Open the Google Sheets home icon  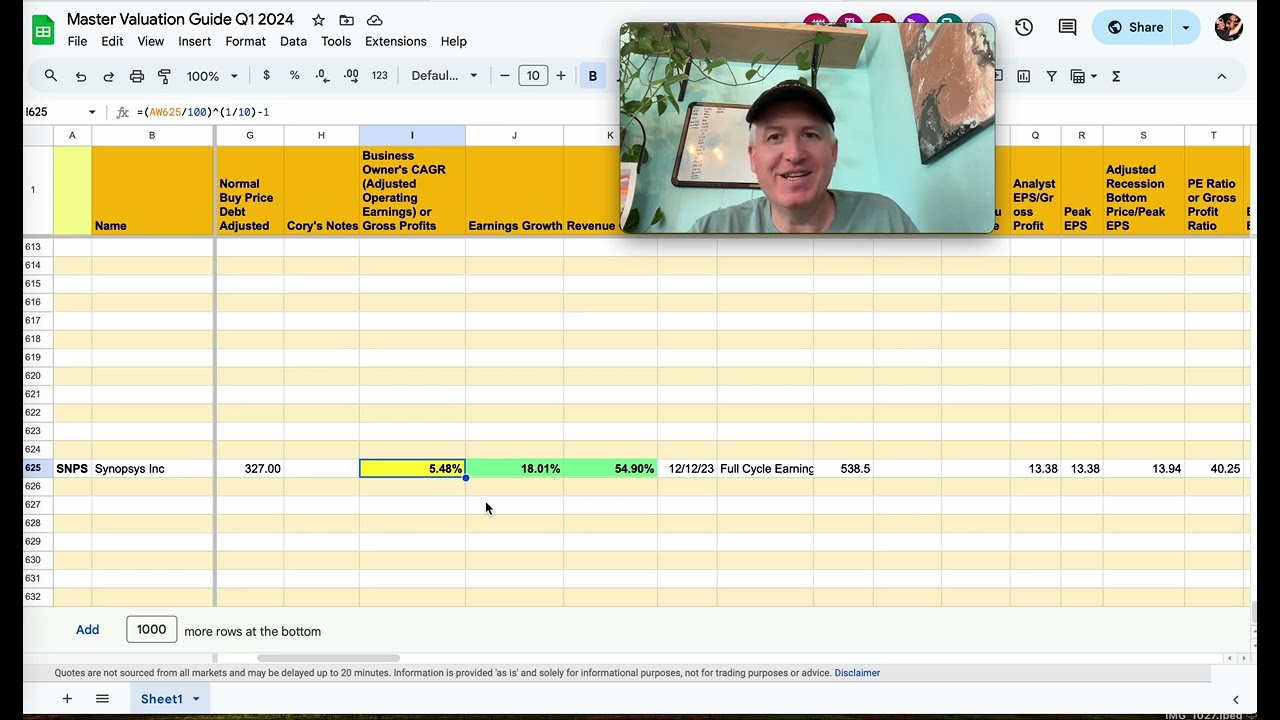[x=43, y=30]
